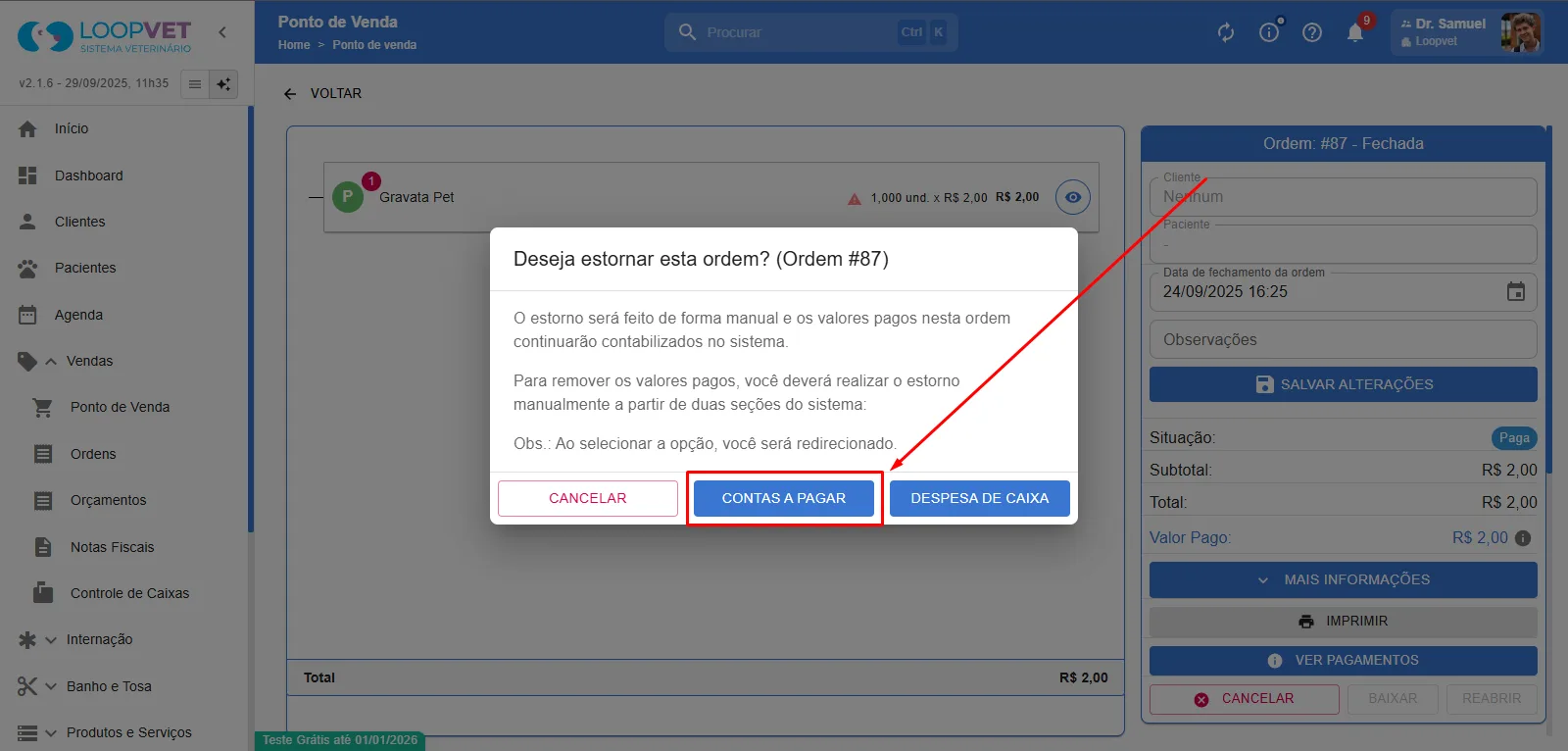Image resolution: width=1568 pixels, height=751 pixels.
Task: Toggle the eye icon for Gravata Pet
Action: [x=1073, y=197]
